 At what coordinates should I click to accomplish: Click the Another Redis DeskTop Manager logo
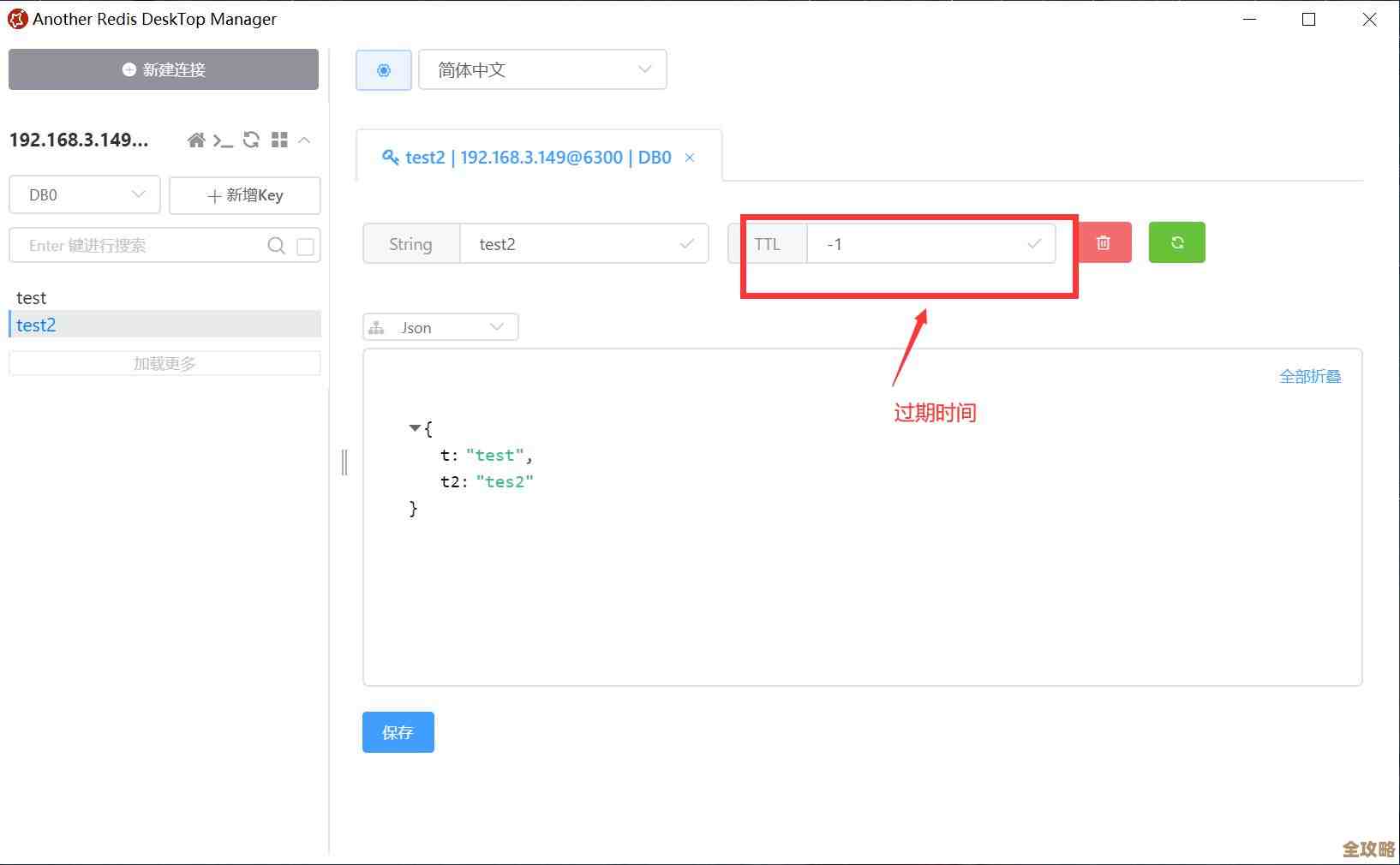(17, 18)
